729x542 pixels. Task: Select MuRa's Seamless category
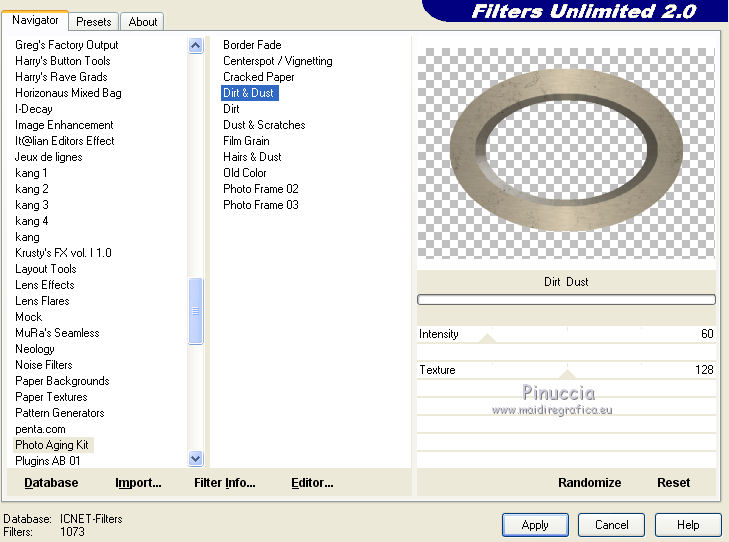tap(57, 333)
